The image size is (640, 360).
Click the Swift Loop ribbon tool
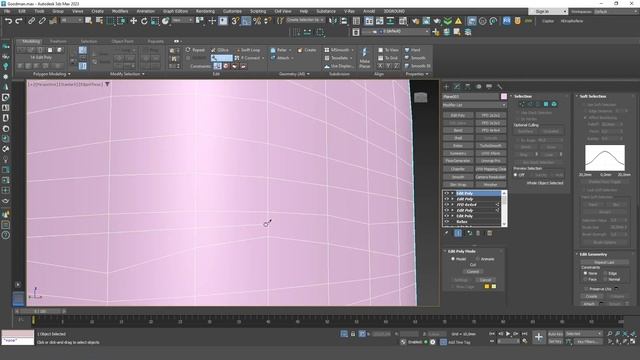click(x=248, y=50)
